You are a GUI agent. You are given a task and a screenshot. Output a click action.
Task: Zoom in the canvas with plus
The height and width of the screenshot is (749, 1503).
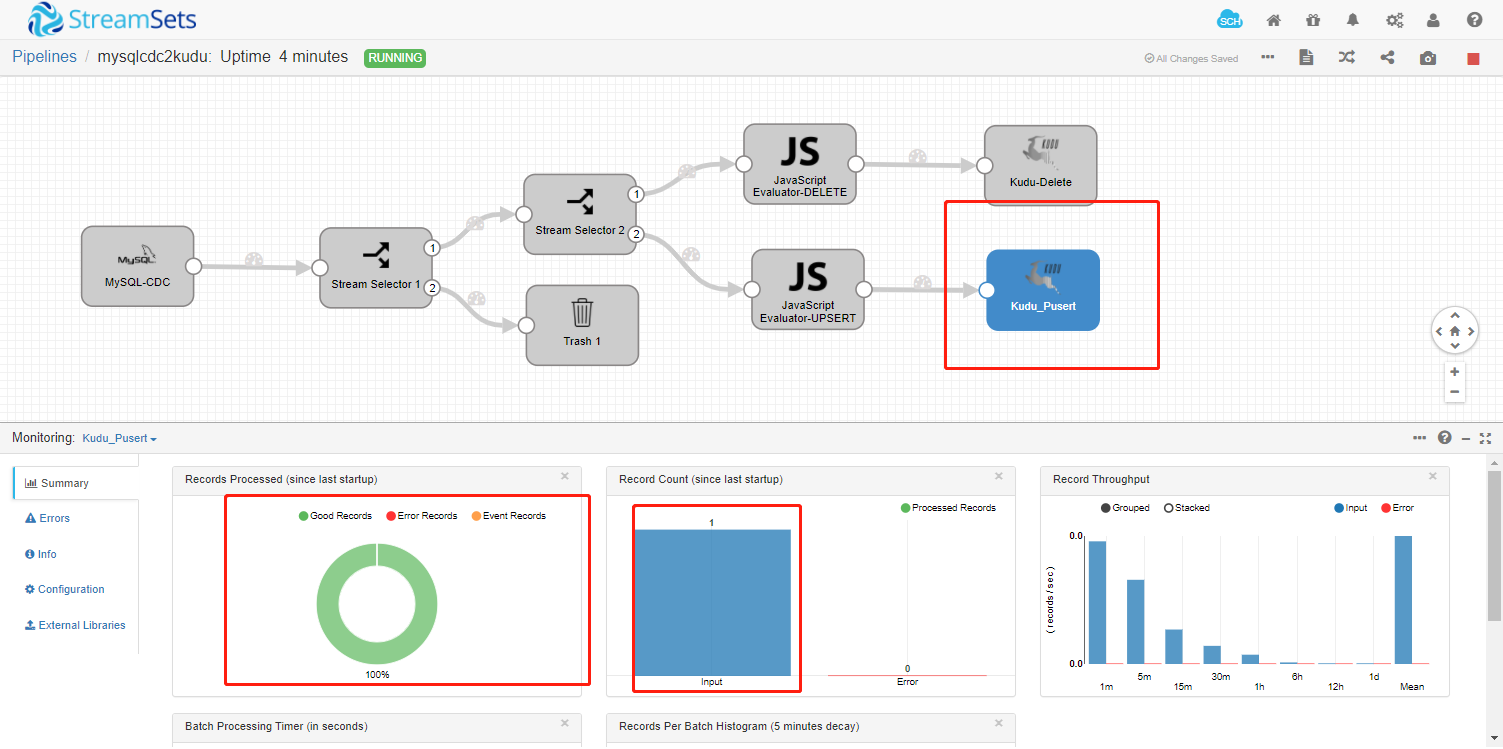tap(1455, 372)
